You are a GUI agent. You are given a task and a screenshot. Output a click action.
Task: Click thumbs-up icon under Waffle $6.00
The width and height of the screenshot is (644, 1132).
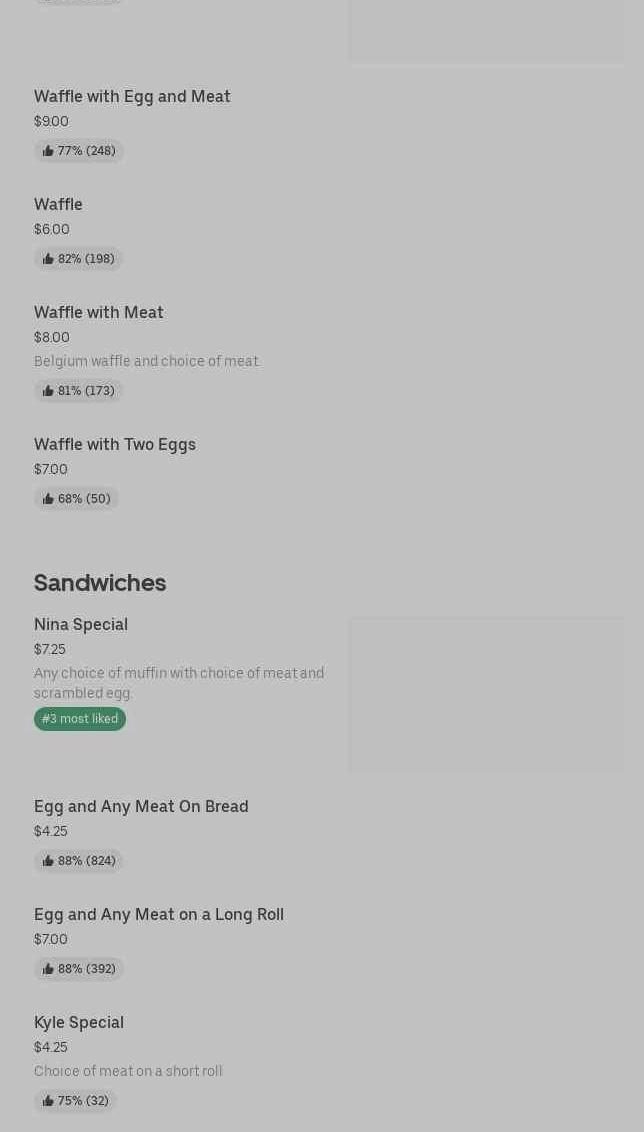coord(48,259)
